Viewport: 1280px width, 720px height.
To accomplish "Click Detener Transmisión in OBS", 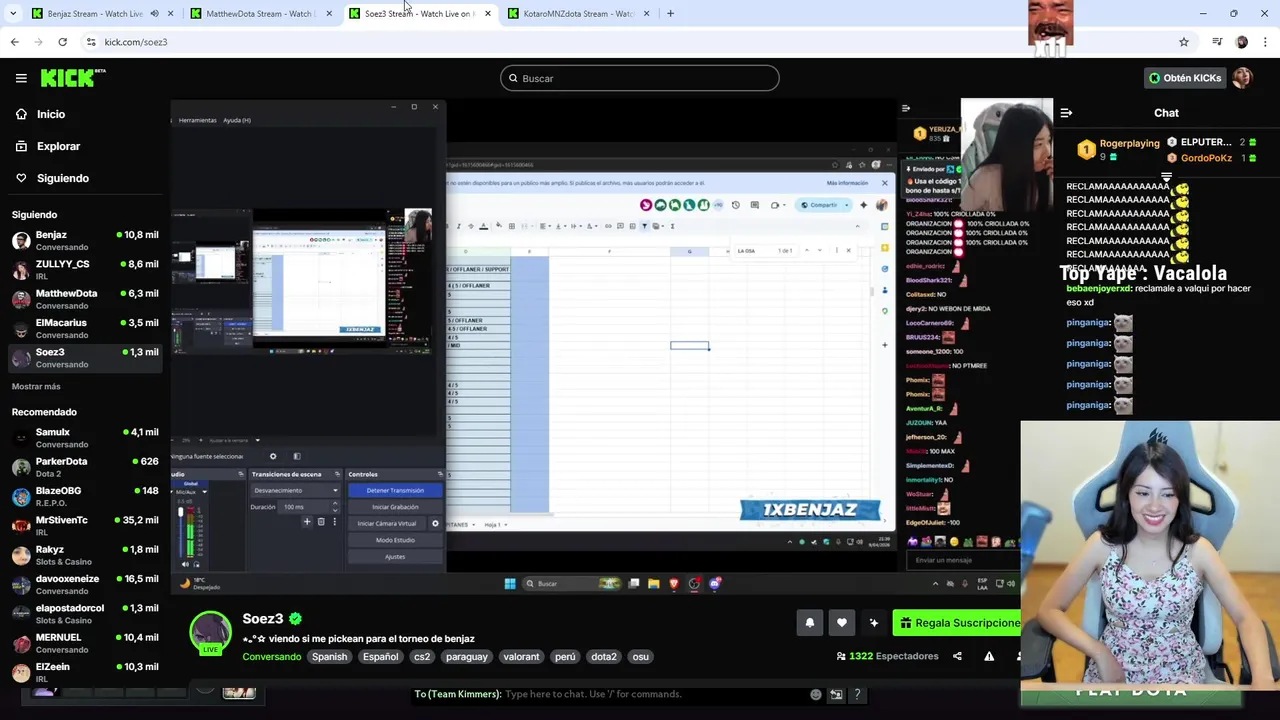I will 395,490.
